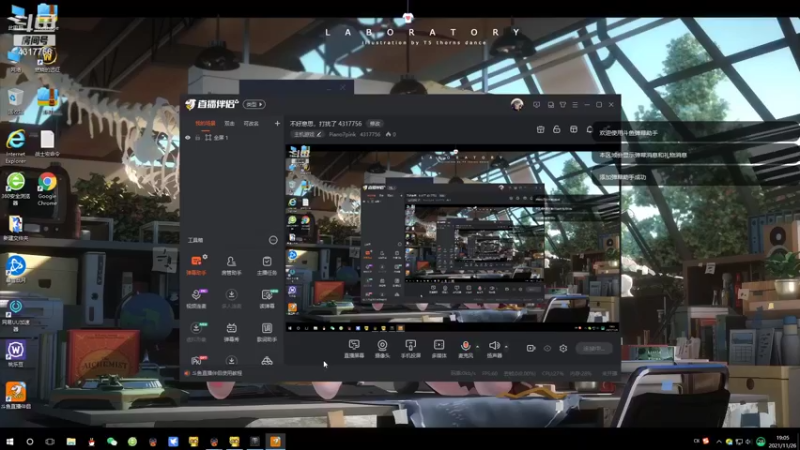Viewport: 800px width, 450px height.
Task: Open WeChat on the taskbar
Action: tap(112, 441)
